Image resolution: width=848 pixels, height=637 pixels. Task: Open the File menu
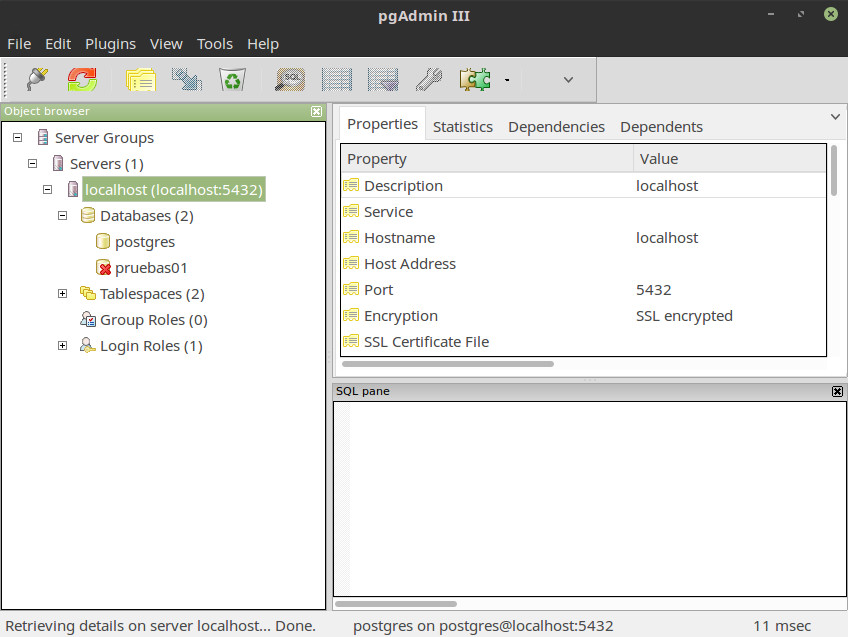pyautogui.click(x=19, y=44)
